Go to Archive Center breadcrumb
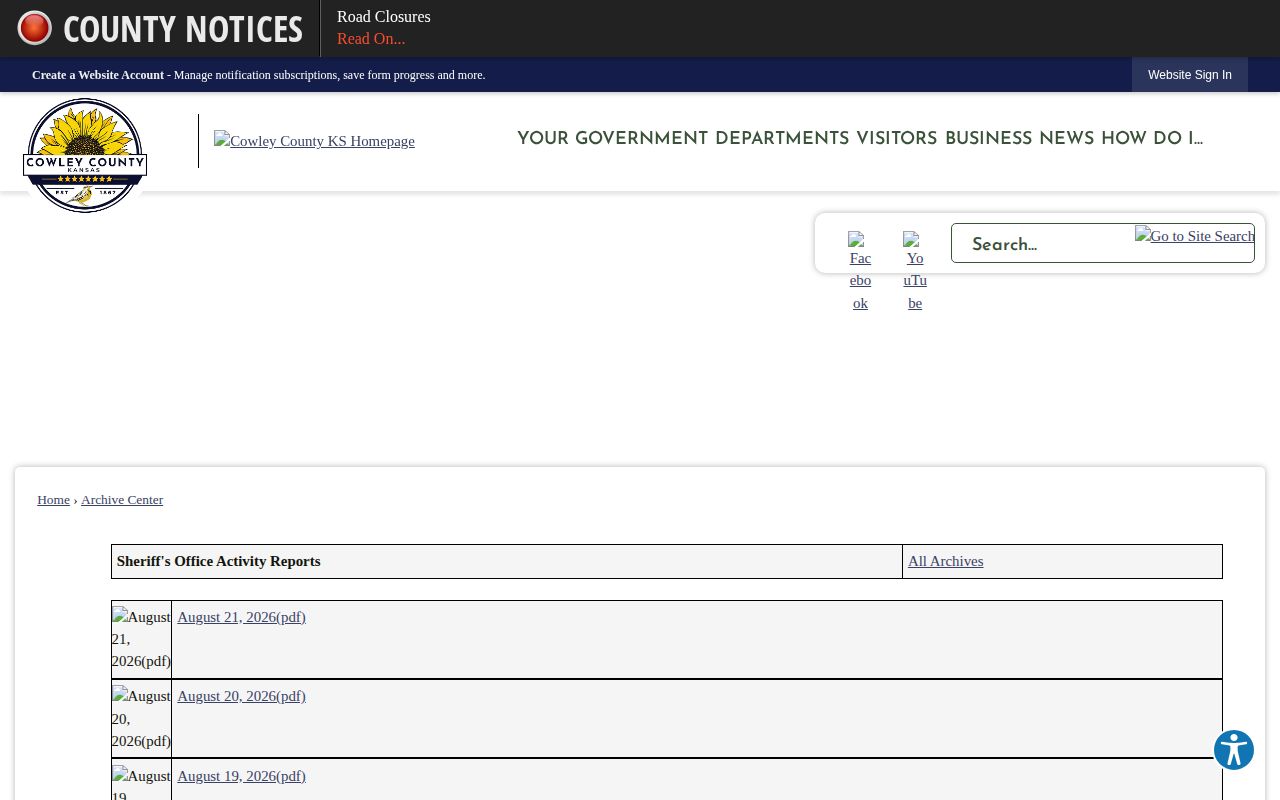1280x800 pixels. [122, 500]
